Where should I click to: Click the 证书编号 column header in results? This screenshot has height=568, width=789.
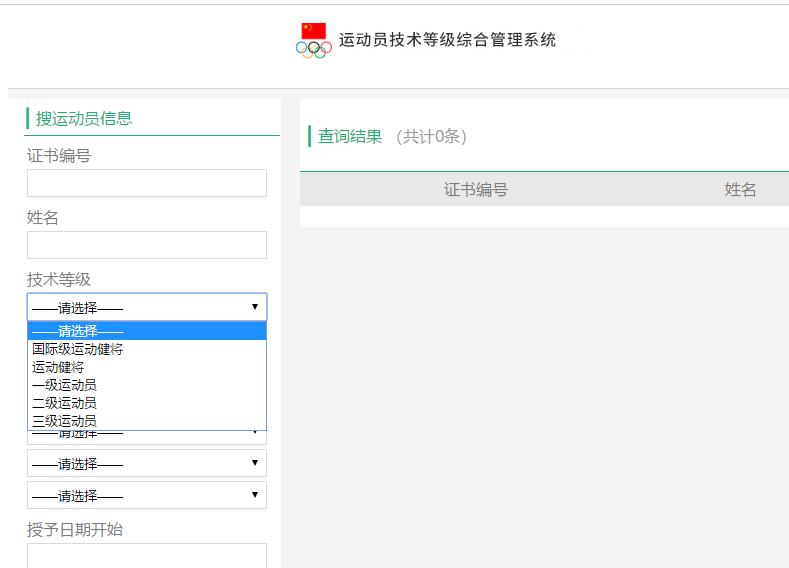tap(476, 189)
